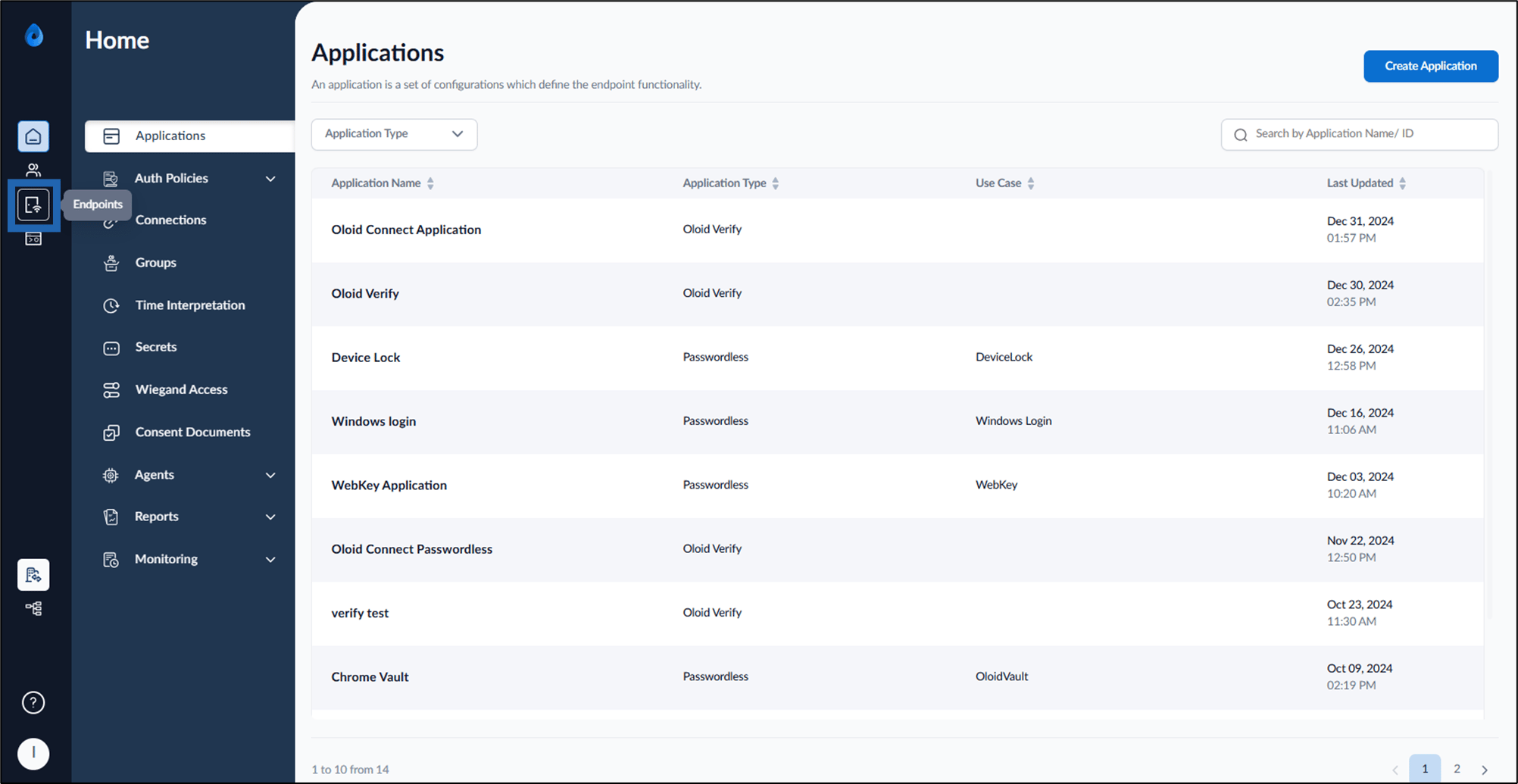Image resolution: width=1518 pixels, height=784 pixels.
Task: Click the Applications menu icon
Action: [111, 136]
